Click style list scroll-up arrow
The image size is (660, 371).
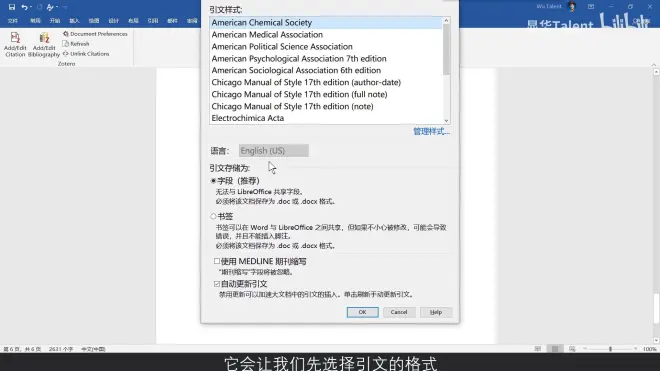(446, 21)
